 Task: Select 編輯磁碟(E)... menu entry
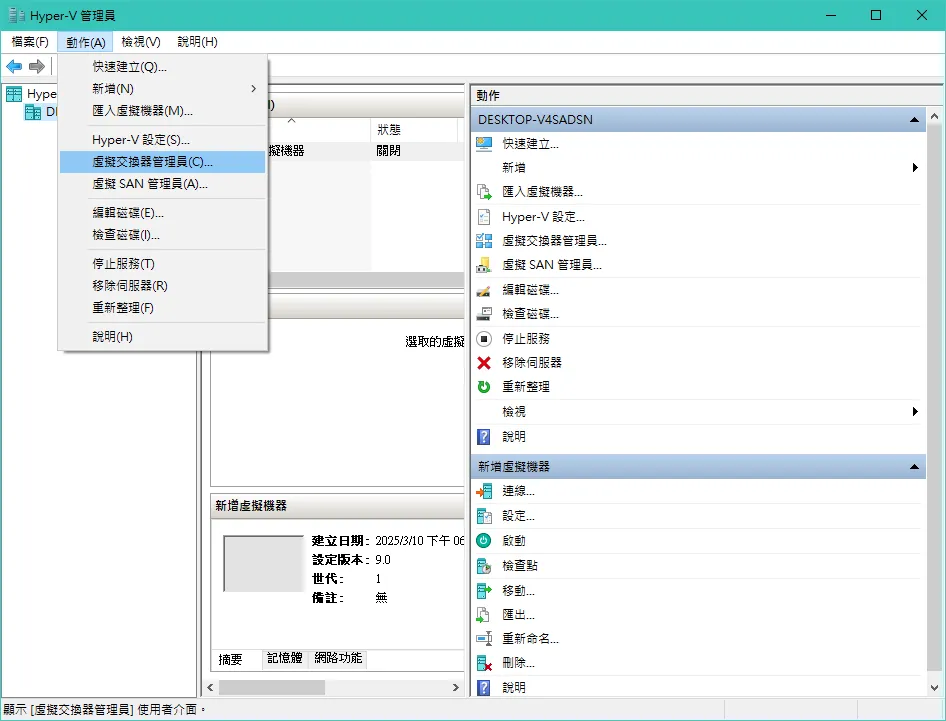[x=162, y=213]
